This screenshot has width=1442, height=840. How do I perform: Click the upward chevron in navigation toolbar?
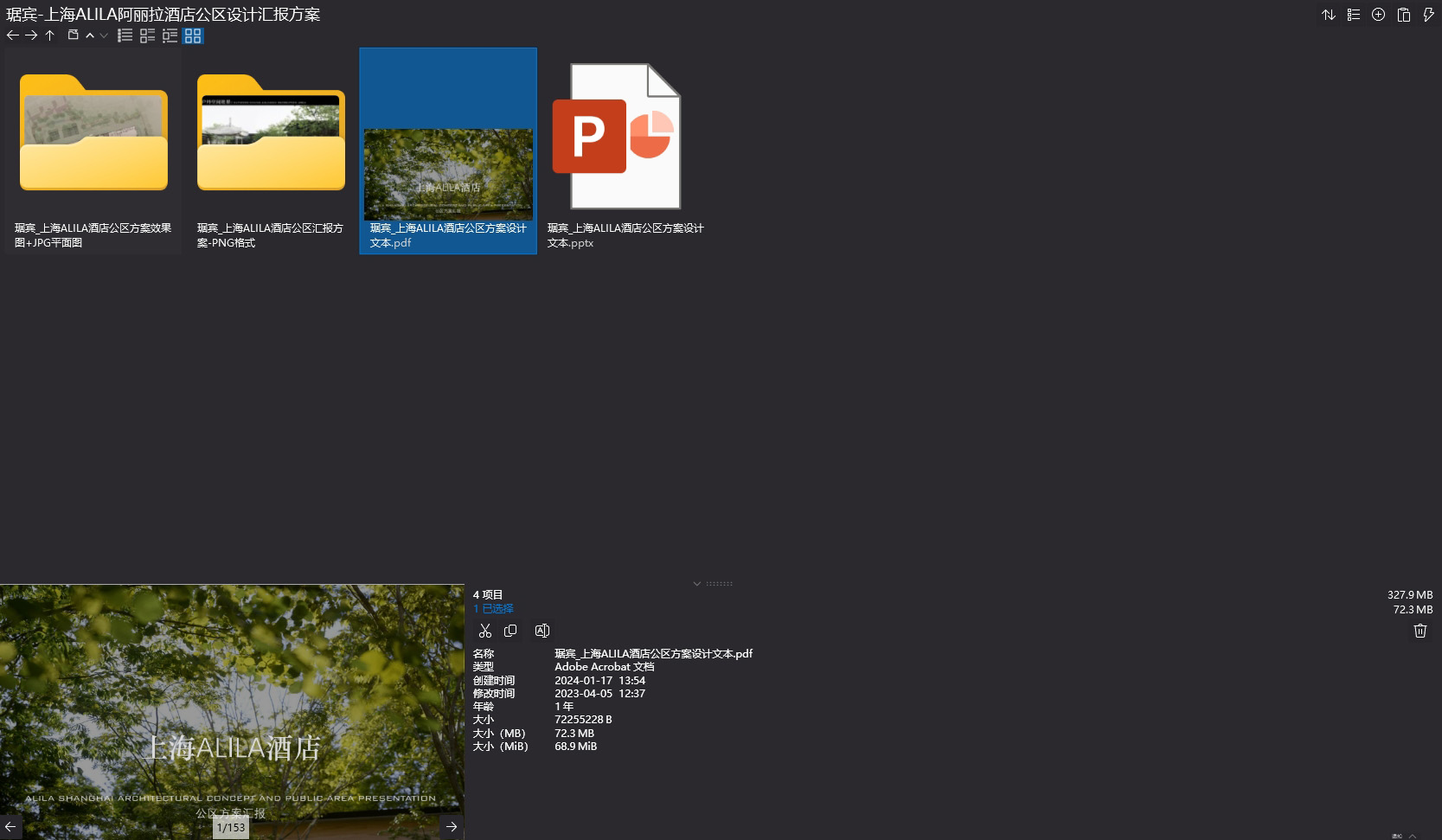point(90,35)
